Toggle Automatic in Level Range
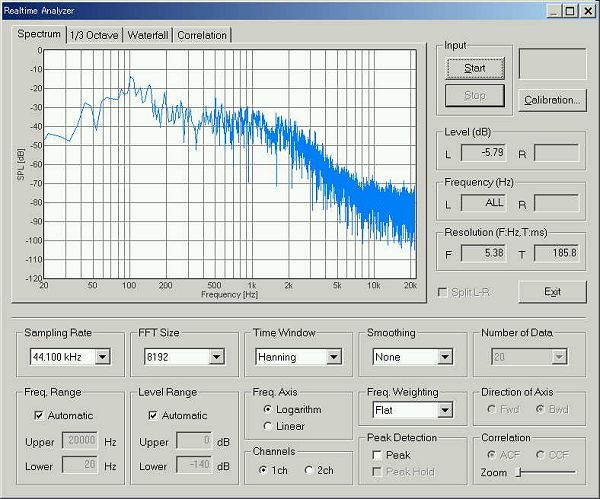This screenshot has width=600, height=499. tap(153, 415)
